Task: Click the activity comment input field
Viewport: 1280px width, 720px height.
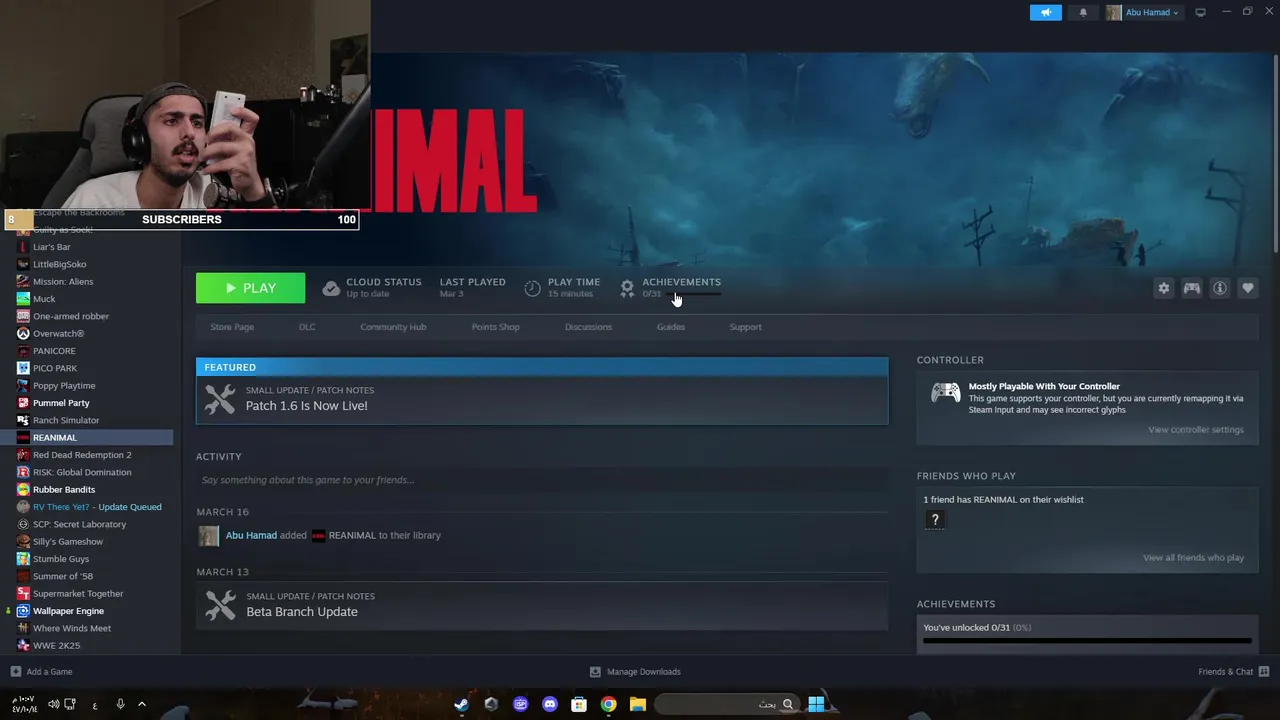Action: pos(542,480)
